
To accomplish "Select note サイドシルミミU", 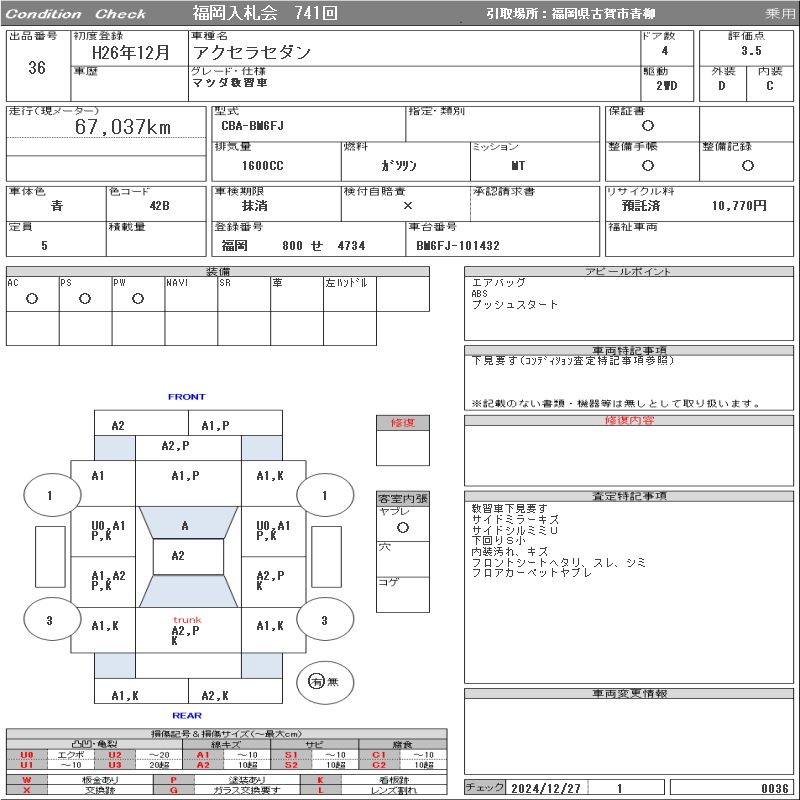I will tap(514, 530).
